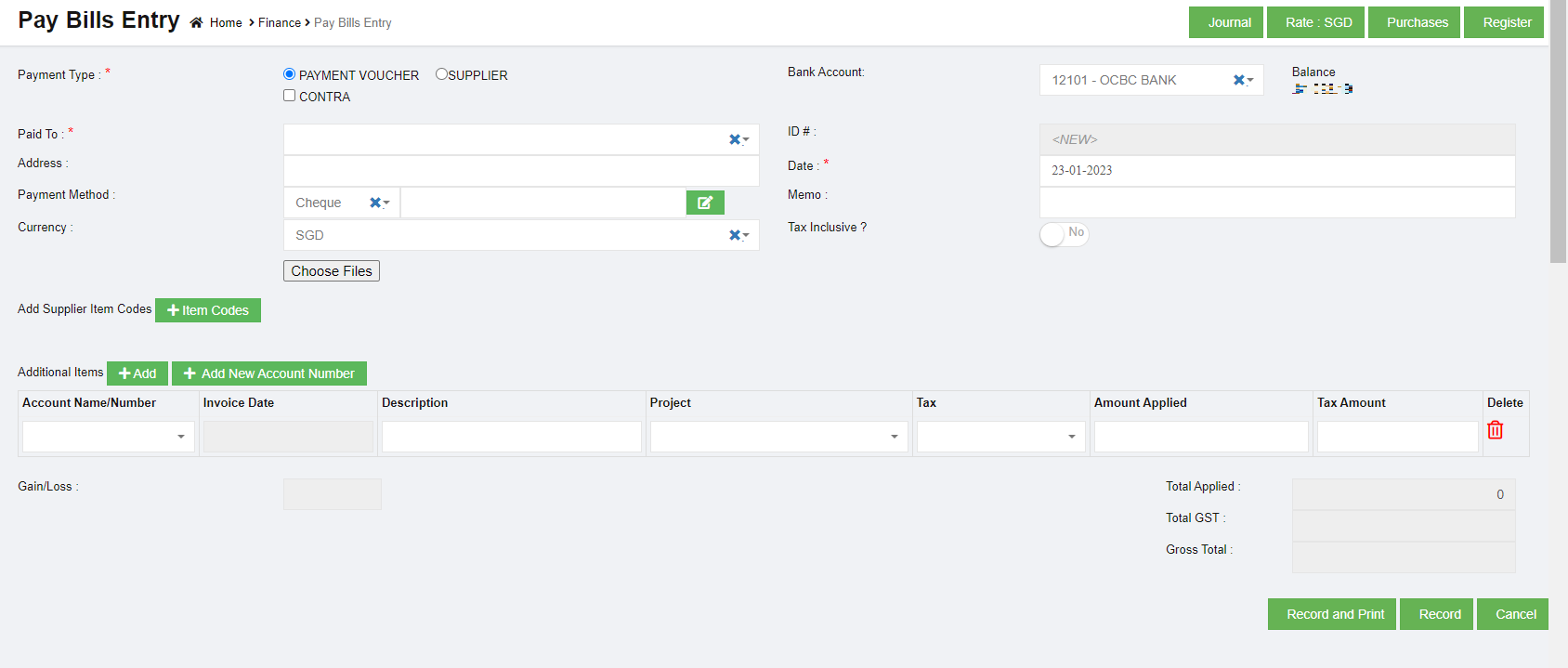Screen dimensions: 1568x668
Task: Click the green edit cheque number icon
Action: pos(705,203)
